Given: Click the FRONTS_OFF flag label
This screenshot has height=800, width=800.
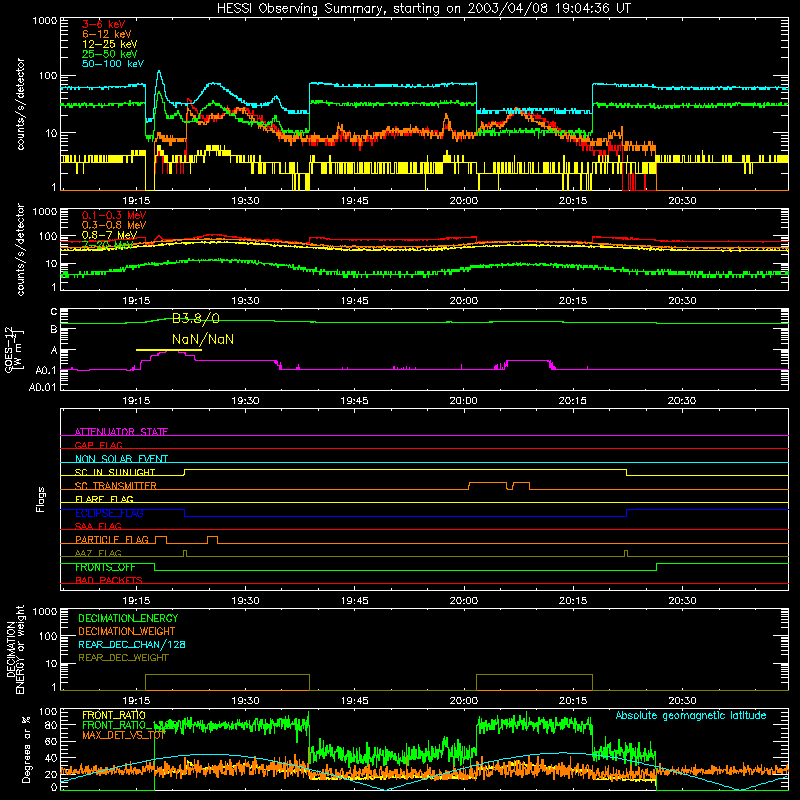Looking at the screenshot, I should [x=105, y=567].
